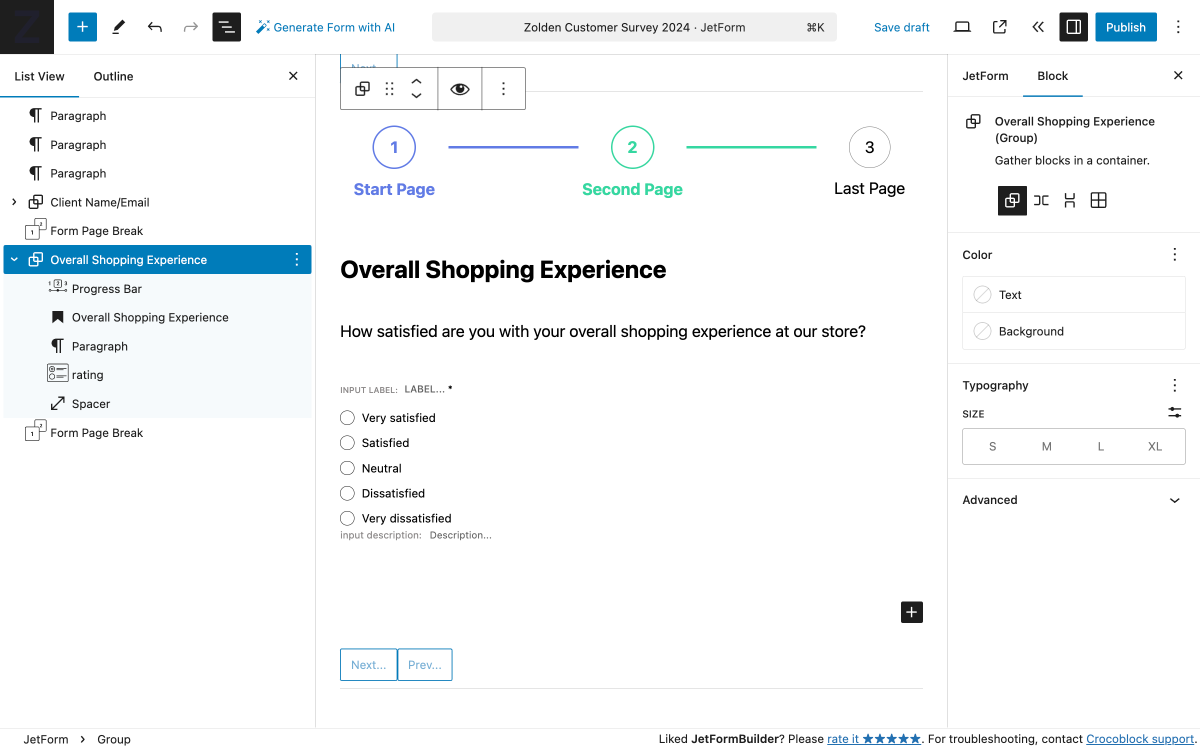Switch to the List View tab
The width and height of the screenshot is (1200, 750).
[39, 76]
